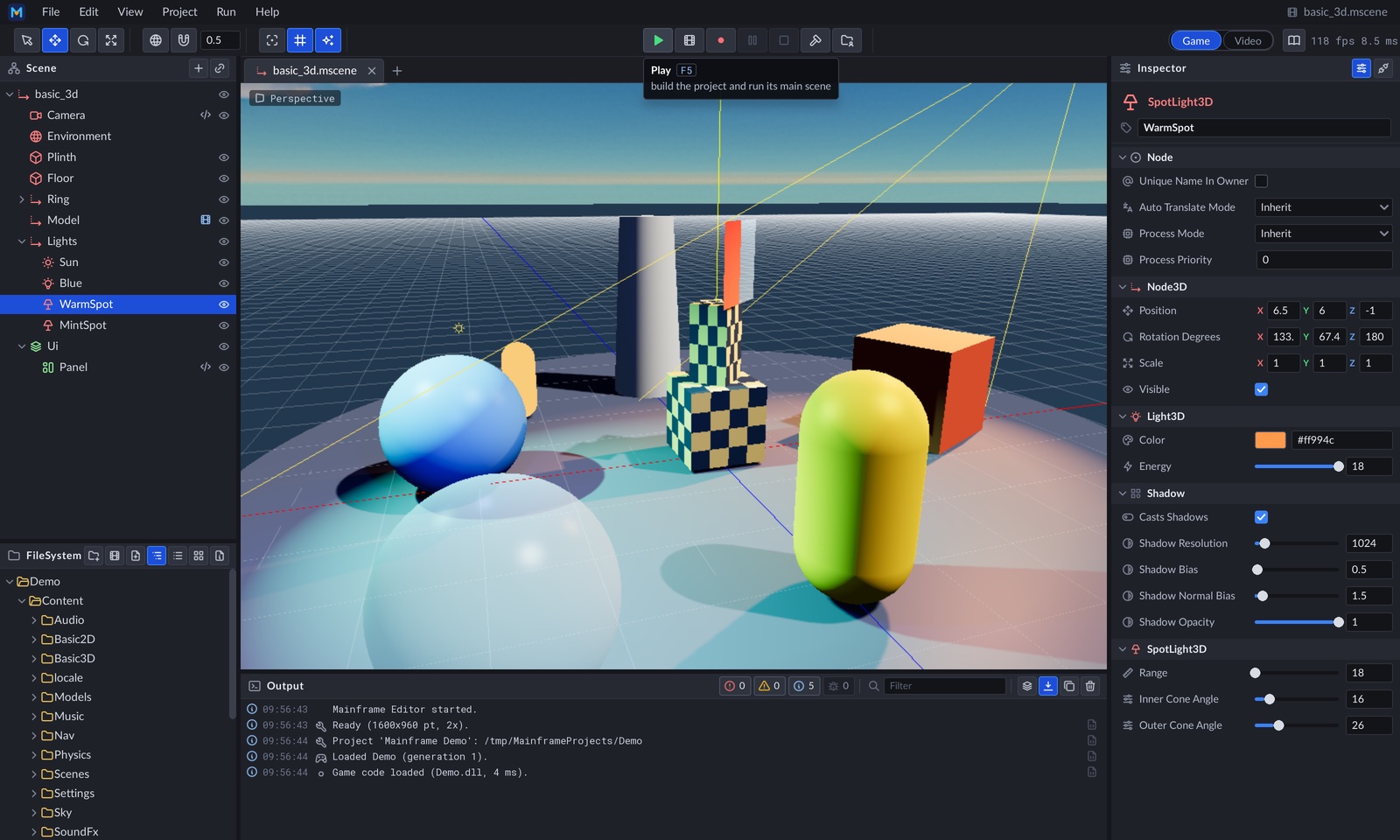This screenshot has height=840, width=1400.
Task: Expand the Ring node in tree
Action: [22, 199]
